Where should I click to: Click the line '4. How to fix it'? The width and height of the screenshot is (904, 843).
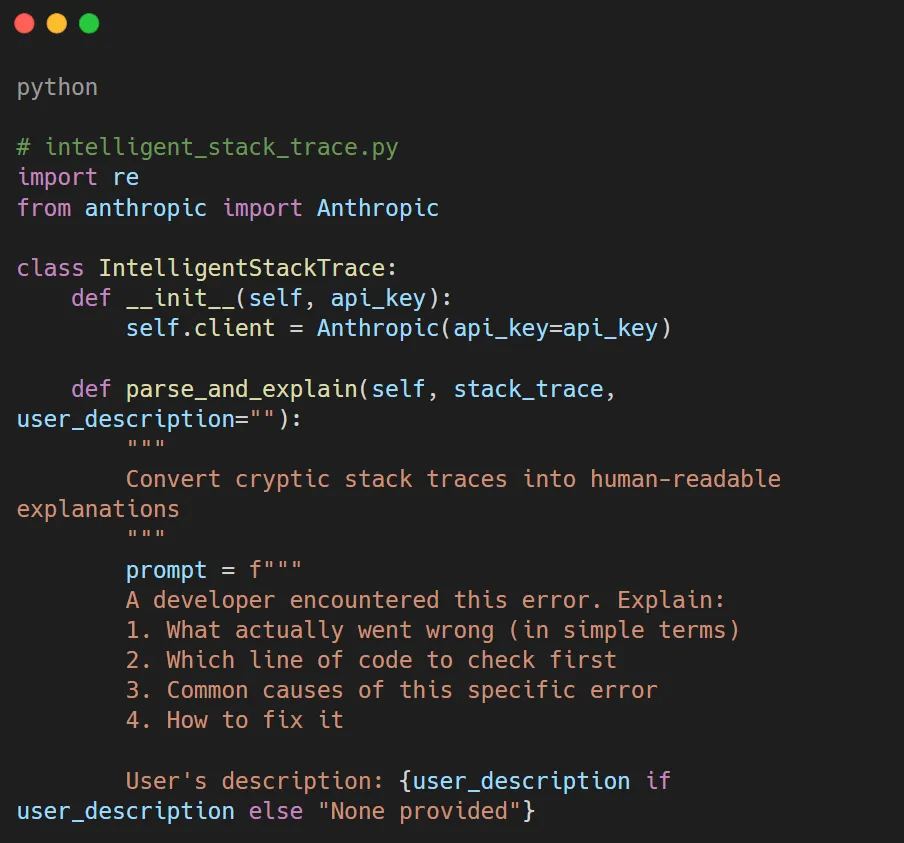pos(234,720)
